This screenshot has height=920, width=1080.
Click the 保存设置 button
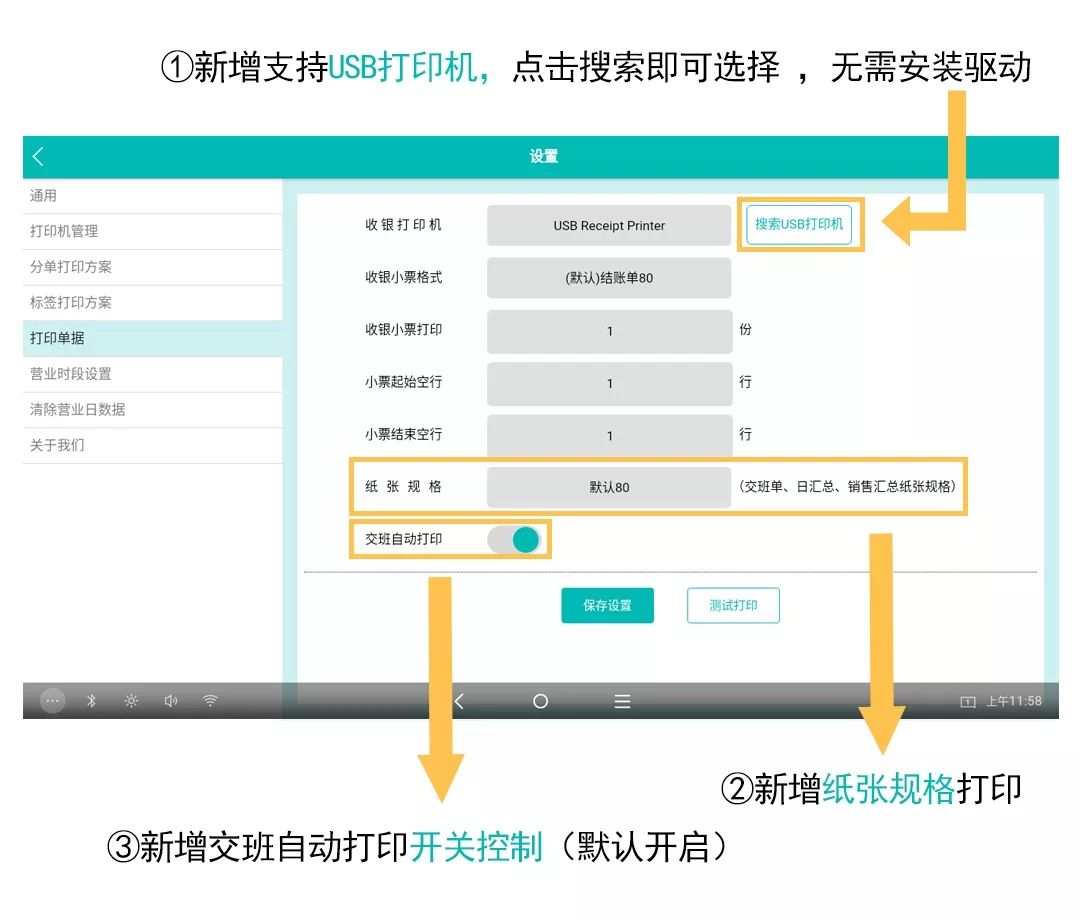click(607, 605)
